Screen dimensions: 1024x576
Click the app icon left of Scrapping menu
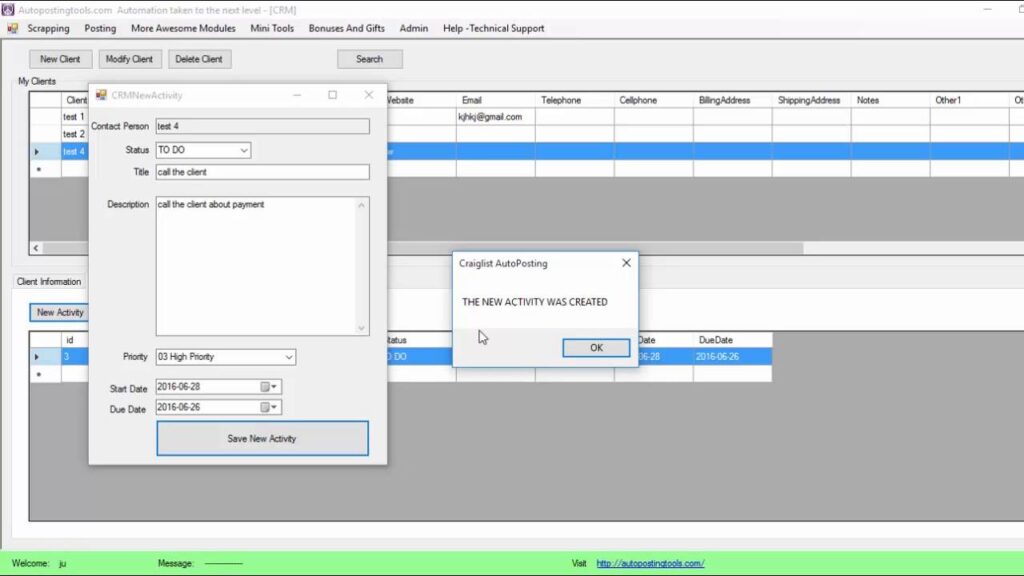[x=12, y=28]
